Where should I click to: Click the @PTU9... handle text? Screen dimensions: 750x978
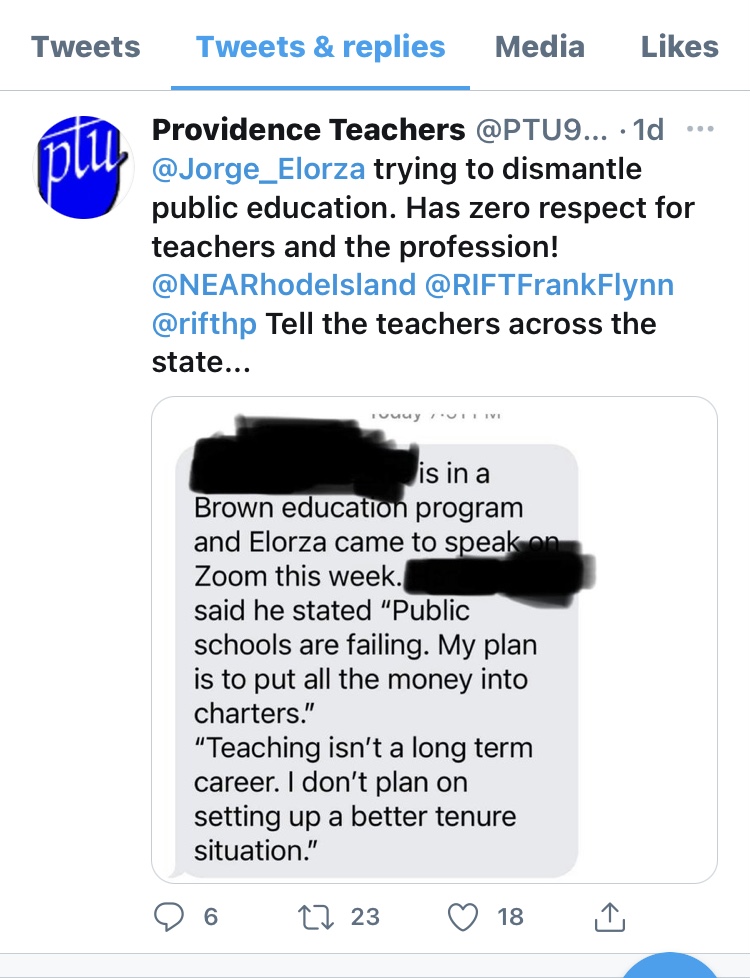542,130
